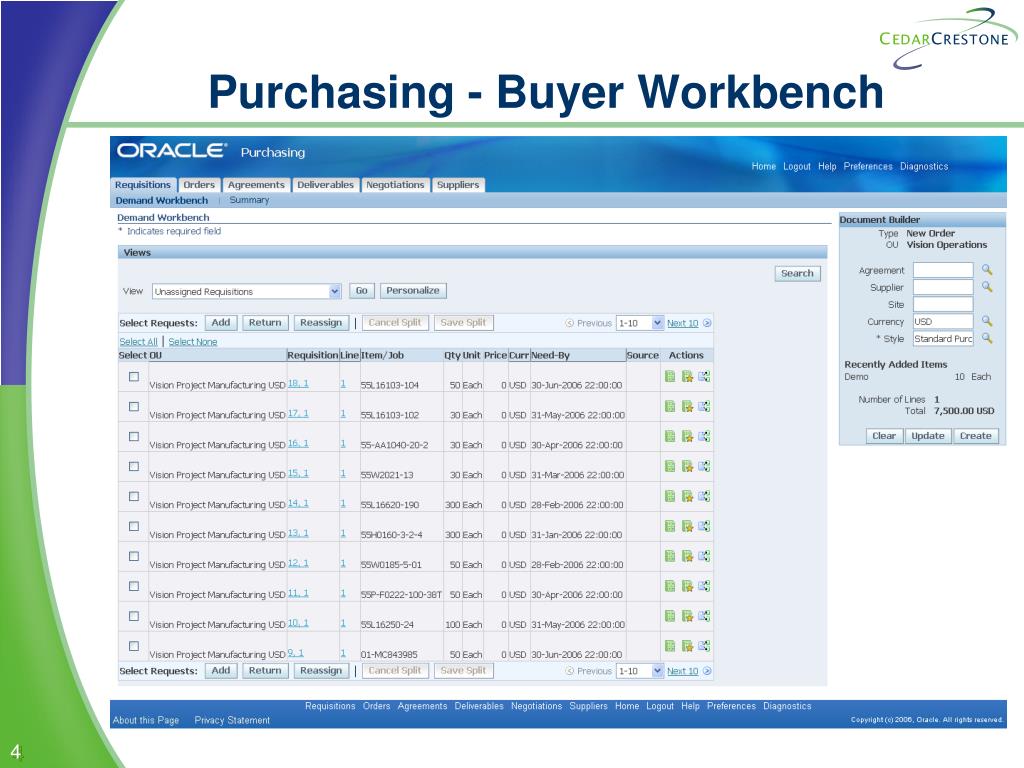The width and height of the screenshot is (1024, 768).
Task: Click the Search button
Action: [797, 274]
